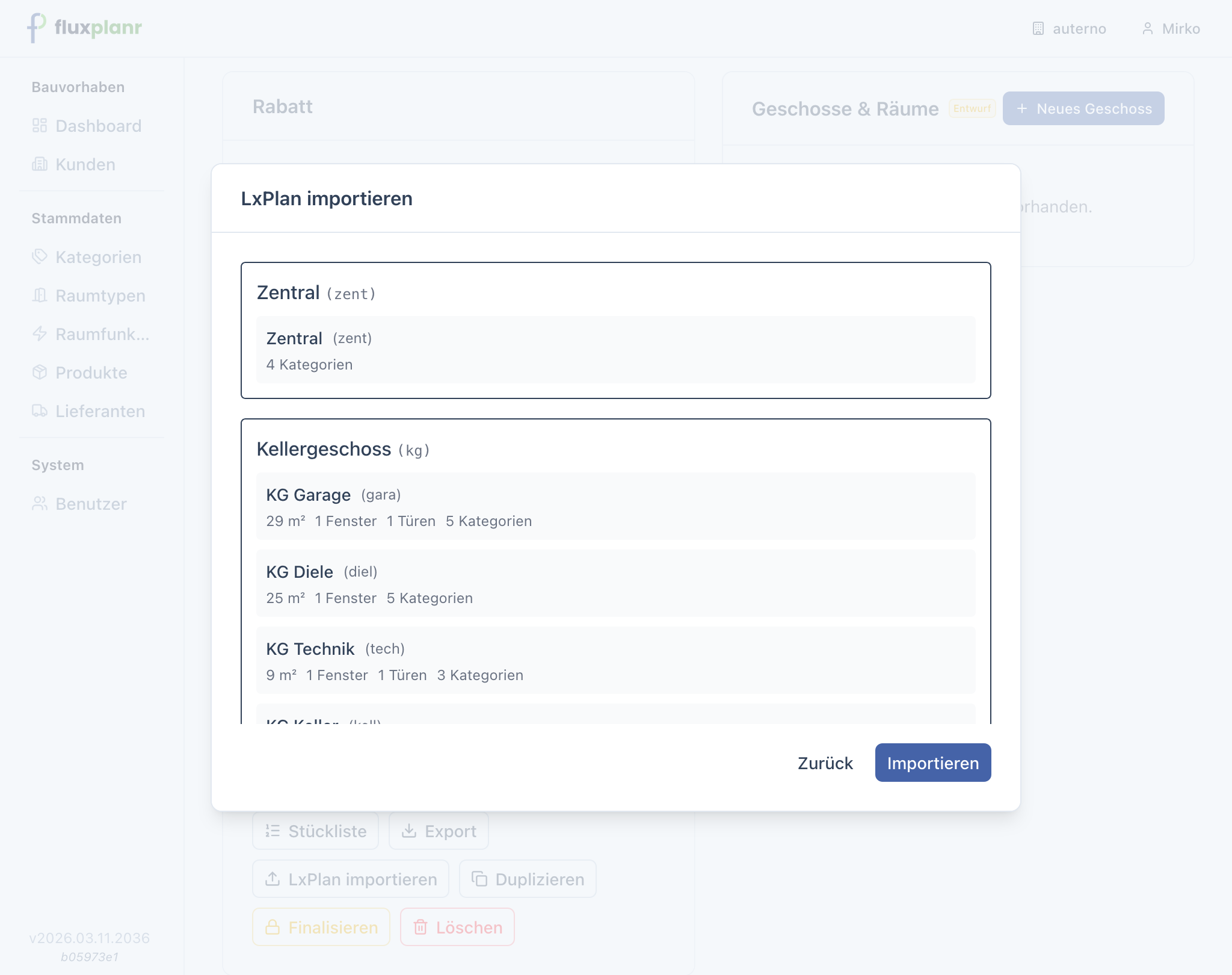Click the Mirko user profile icon
The height and width of the screenshot is (975, 1232).
tap(1148, 29)
